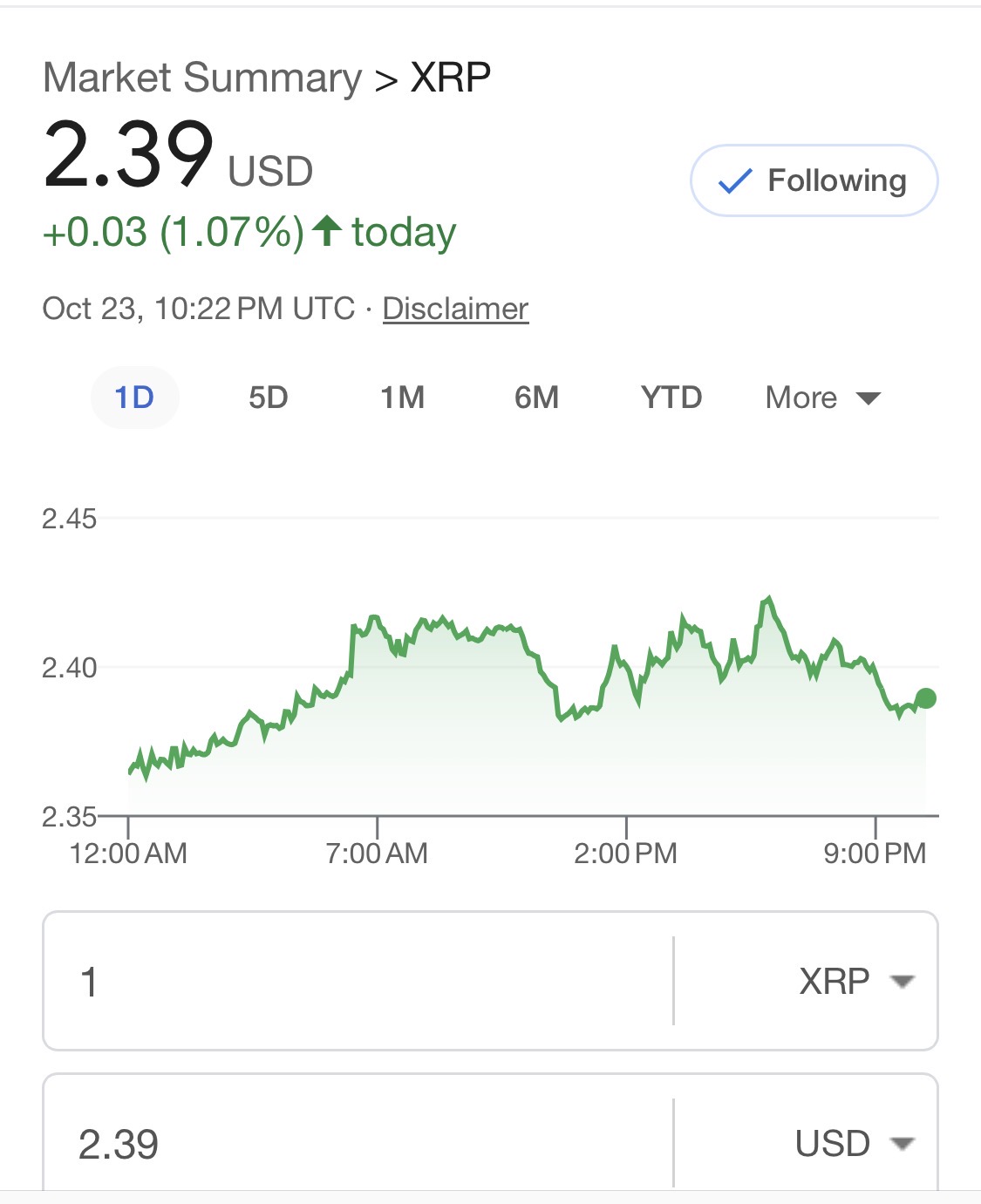This screenshot has height=1204, width=981.
Task: Click the chart peak near 7:00 AM
Action: click(374, 618)
